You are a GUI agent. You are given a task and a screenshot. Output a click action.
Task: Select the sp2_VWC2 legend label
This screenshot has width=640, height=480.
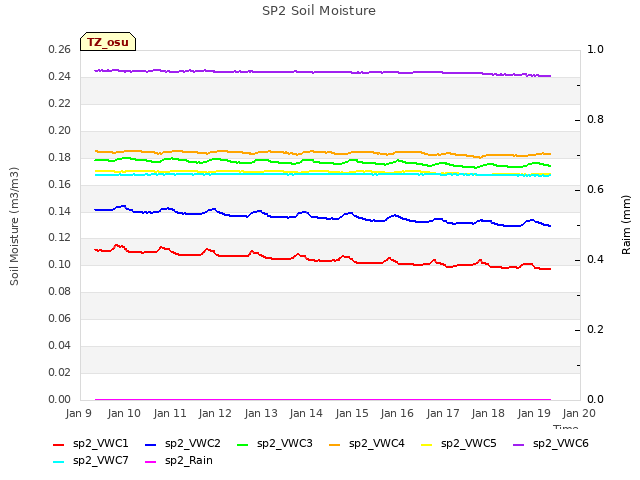coord(193,444)
